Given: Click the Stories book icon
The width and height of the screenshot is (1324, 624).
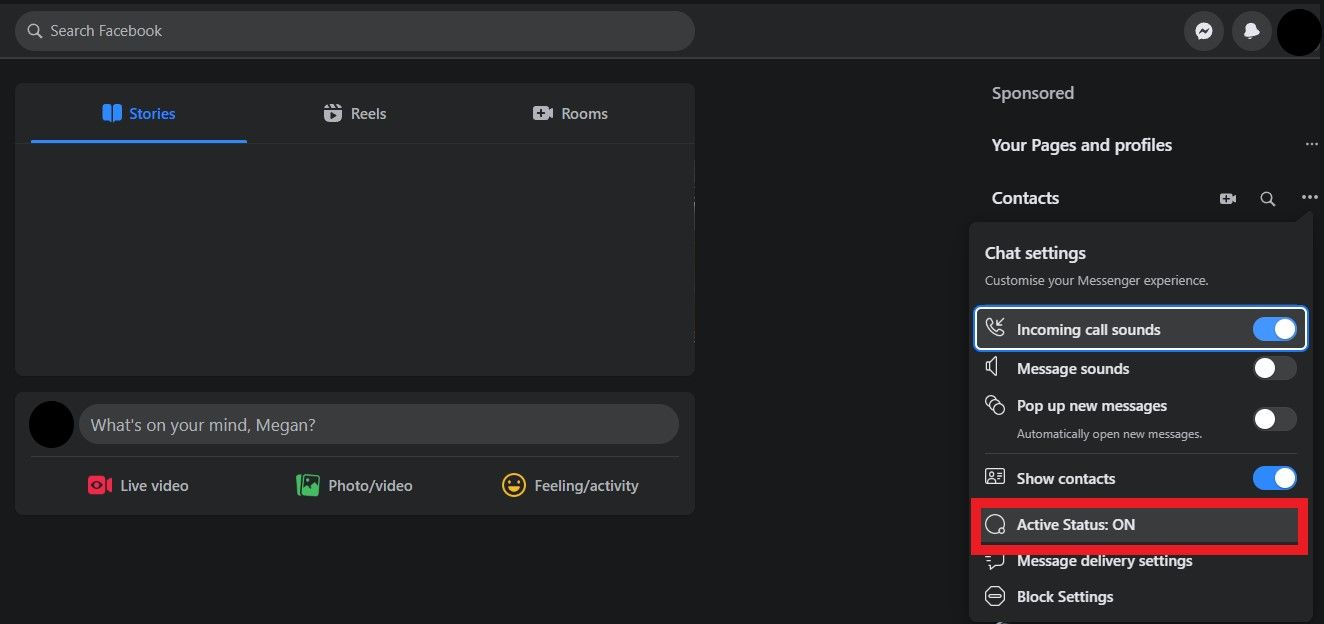Looking at the screenshot, I should (112, 114).
